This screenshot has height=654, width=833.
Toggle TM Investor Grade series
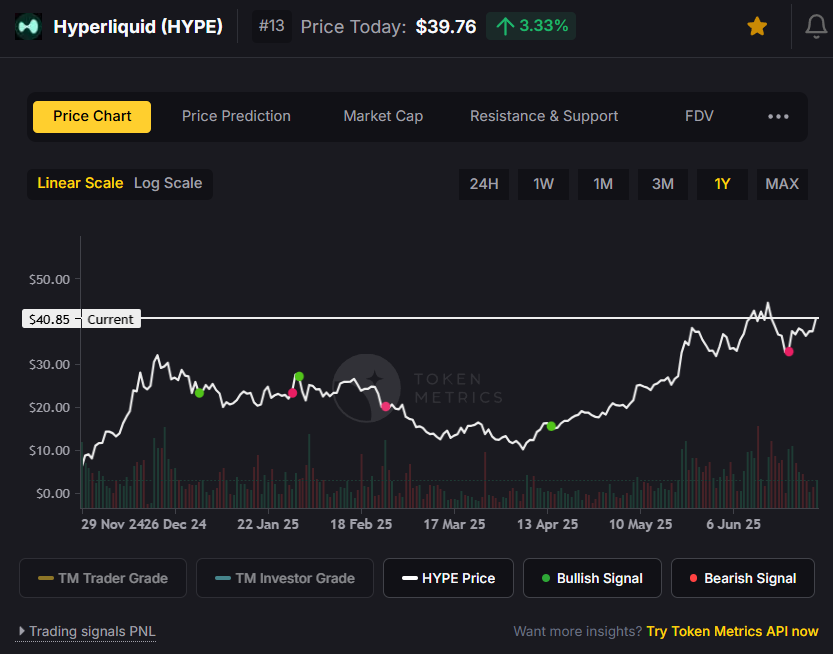click(285, 578)
